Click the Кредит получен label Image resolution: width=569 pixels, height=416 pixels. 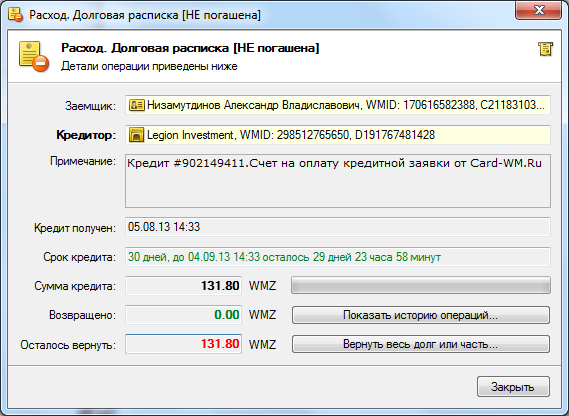(x=75, y=228)
